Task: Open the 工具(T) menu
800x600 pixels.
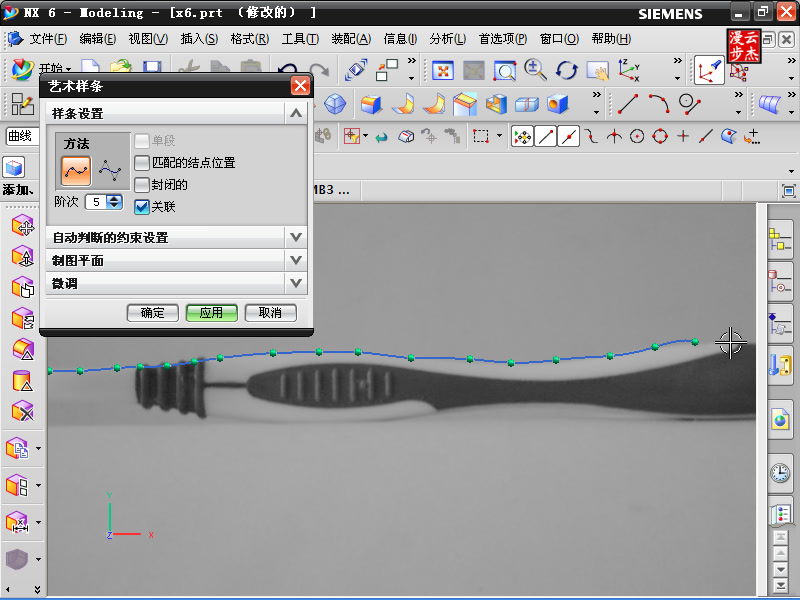Action: 300,39
